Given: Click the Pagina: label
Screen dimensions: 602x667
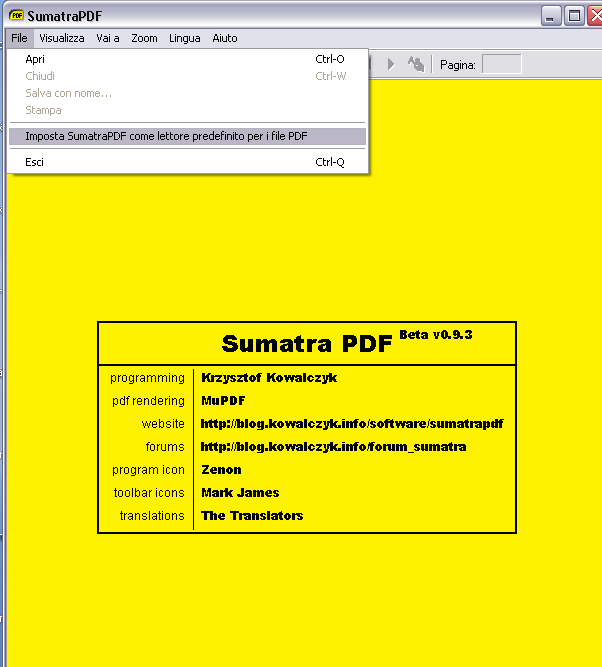Looking at the screenshot, I should coord(458,65).
